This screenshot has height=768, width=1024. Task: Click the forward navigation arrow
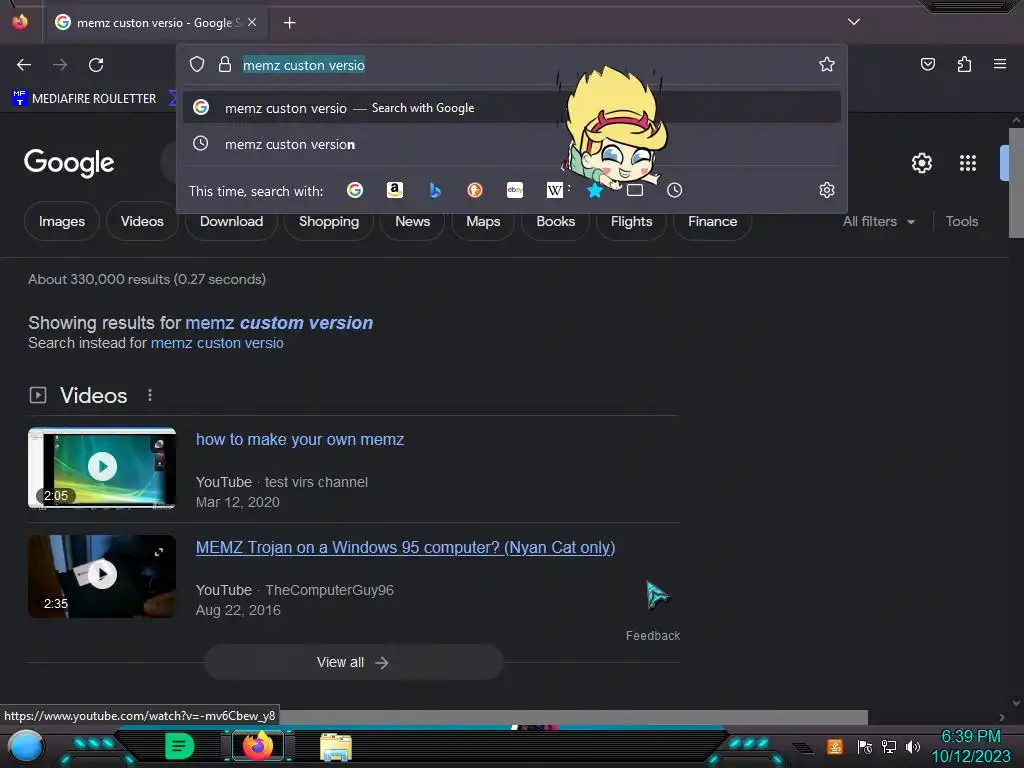click(60, 65)
